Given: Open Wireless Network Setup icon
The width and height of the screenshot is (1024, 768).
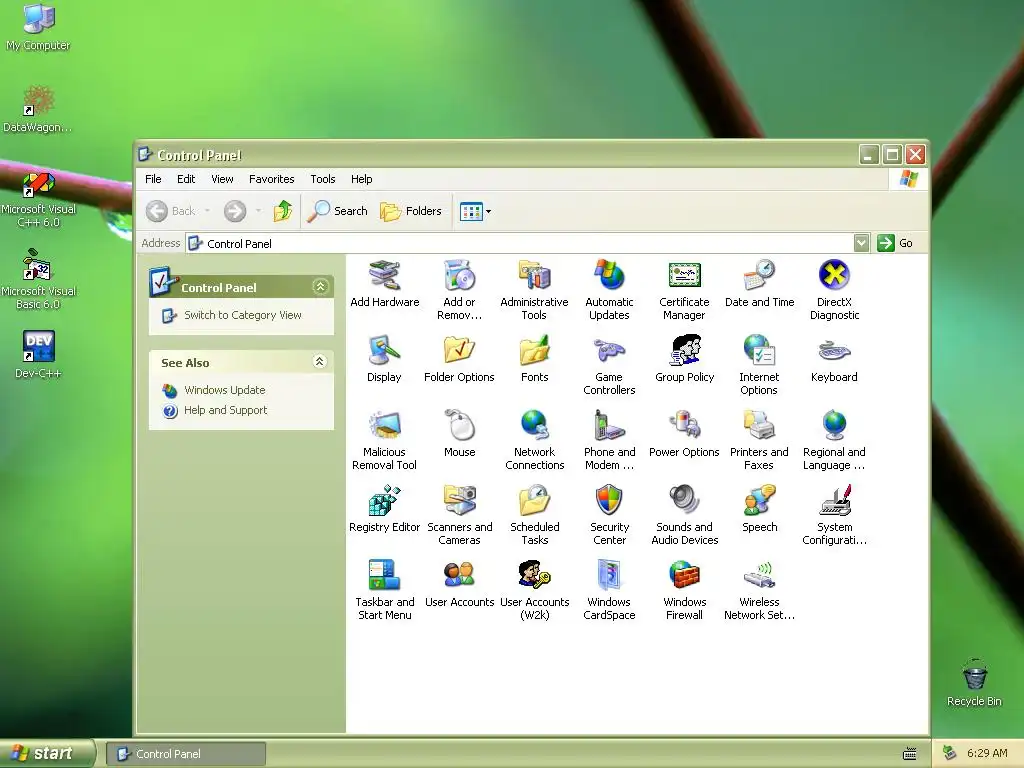Looking at the screenshot, I should click(x=760, y=576).
